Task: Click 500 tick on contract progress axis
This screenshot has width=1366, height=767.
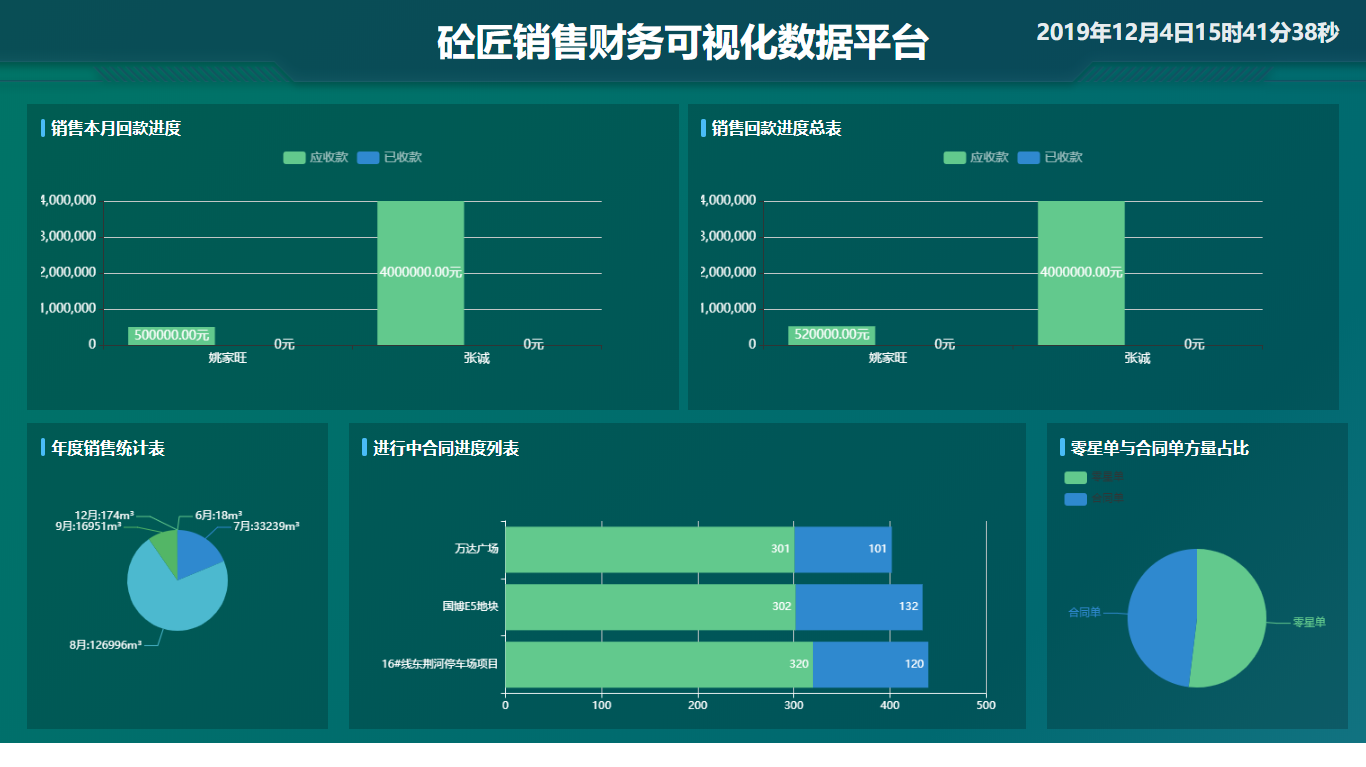Action: 986,705
